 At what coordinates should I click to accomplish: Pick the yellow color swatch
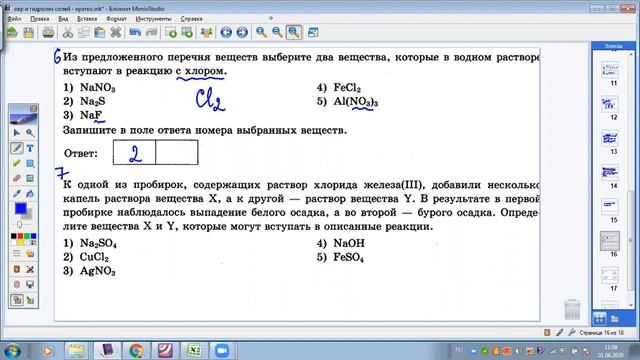tap(20, 242)
